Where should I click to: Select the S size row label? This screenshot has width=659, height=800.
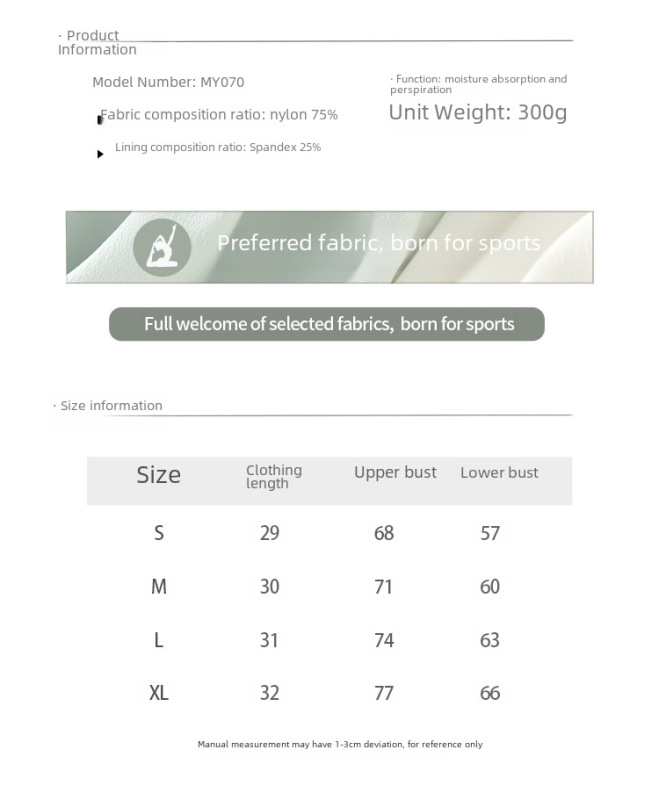coord(159,533)
